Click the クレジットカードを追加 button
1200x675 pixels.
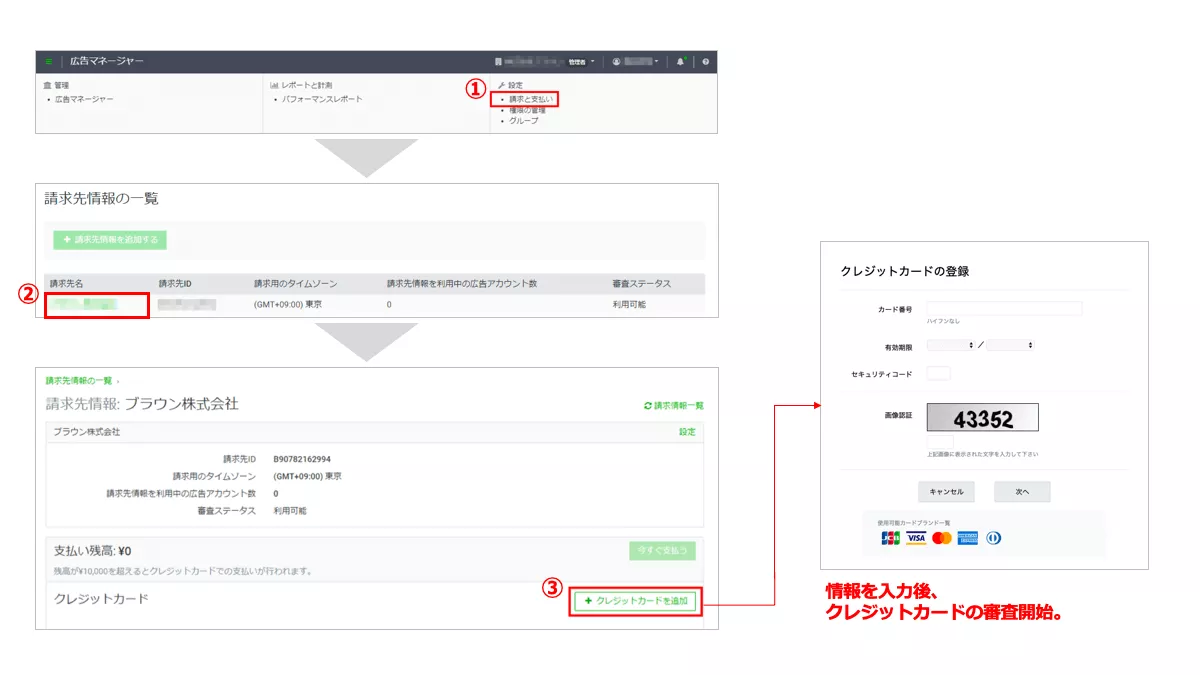point(635,601)
